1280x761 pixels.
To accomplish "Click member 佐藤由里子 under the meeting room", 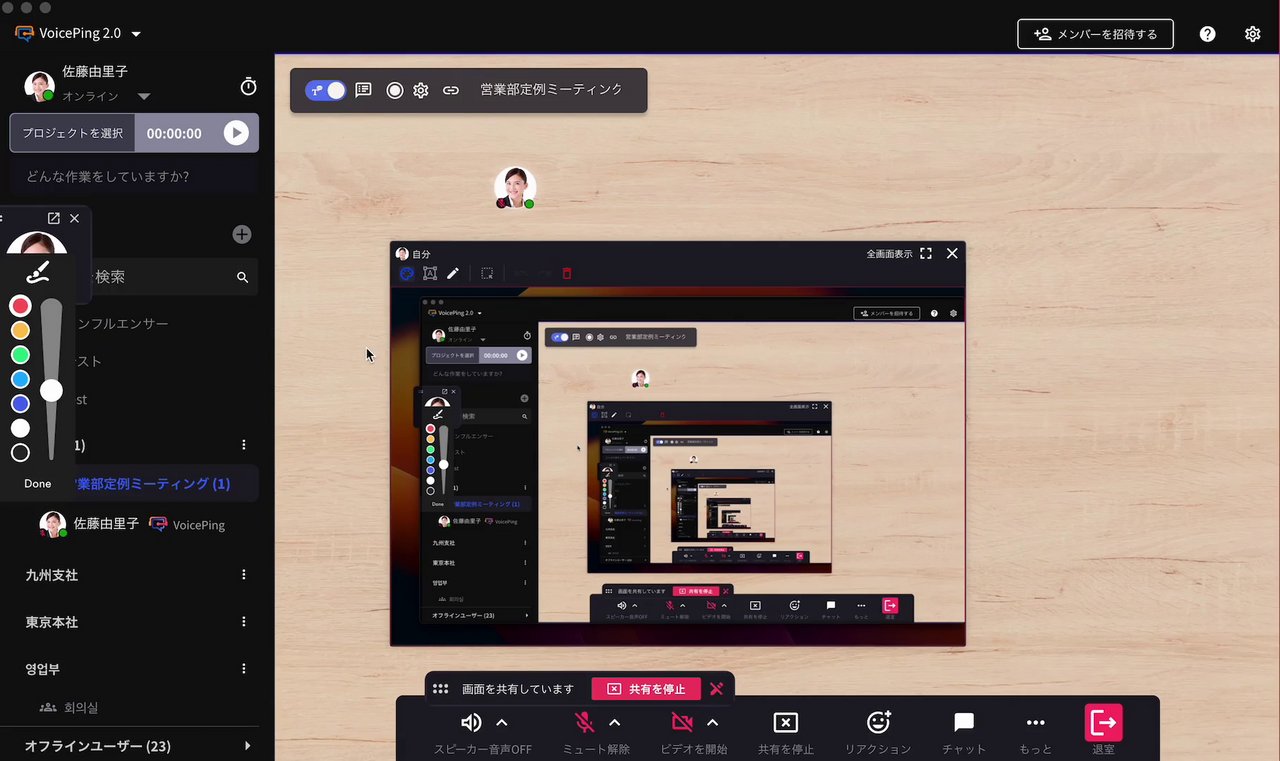I will coord(107,524).
